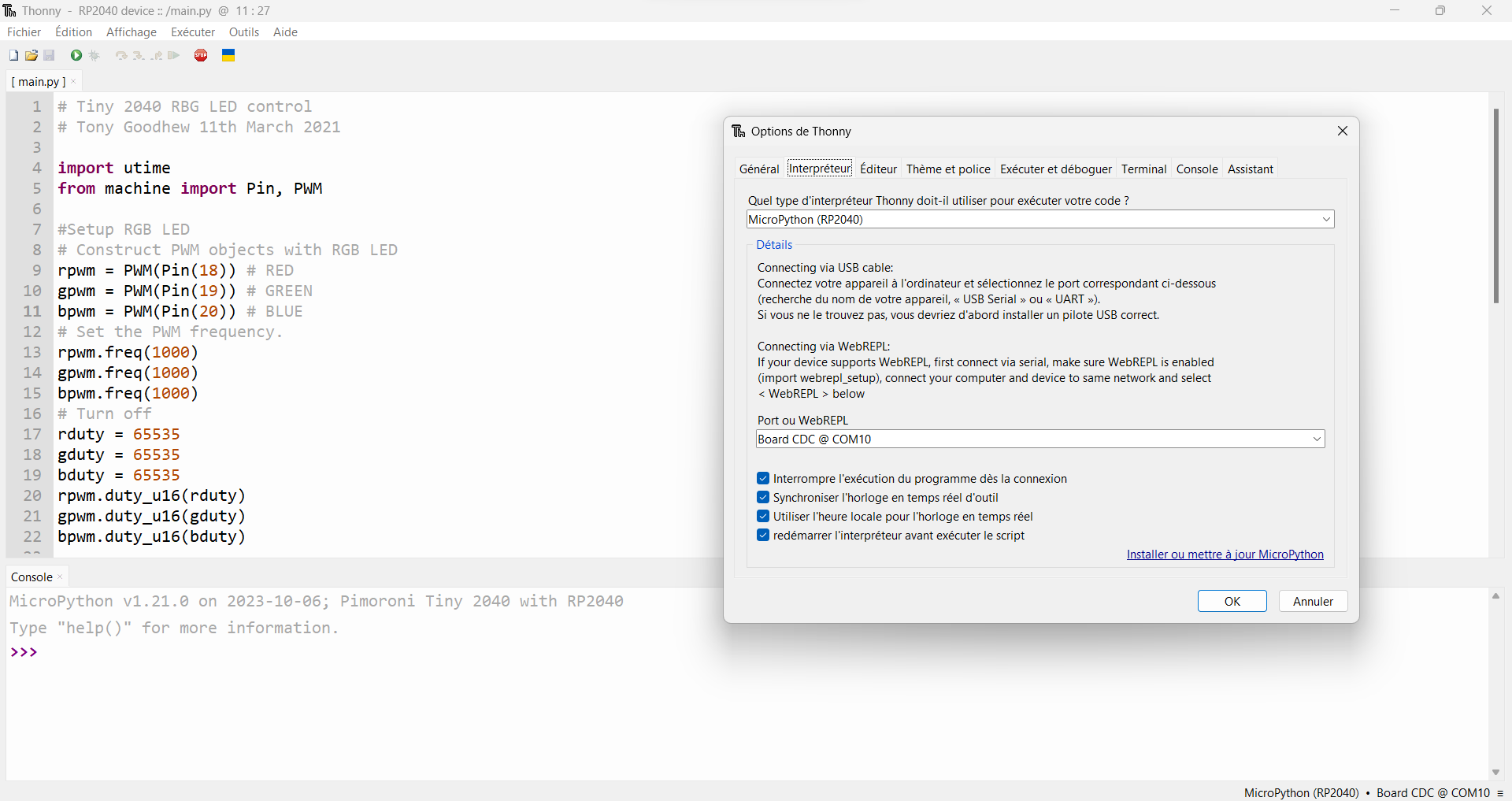This screenshot has width=1512, height=801.
Task: Uncheck Interrompre l'exécution du programme dès la connexion
Action: click(x=763, y=478)
